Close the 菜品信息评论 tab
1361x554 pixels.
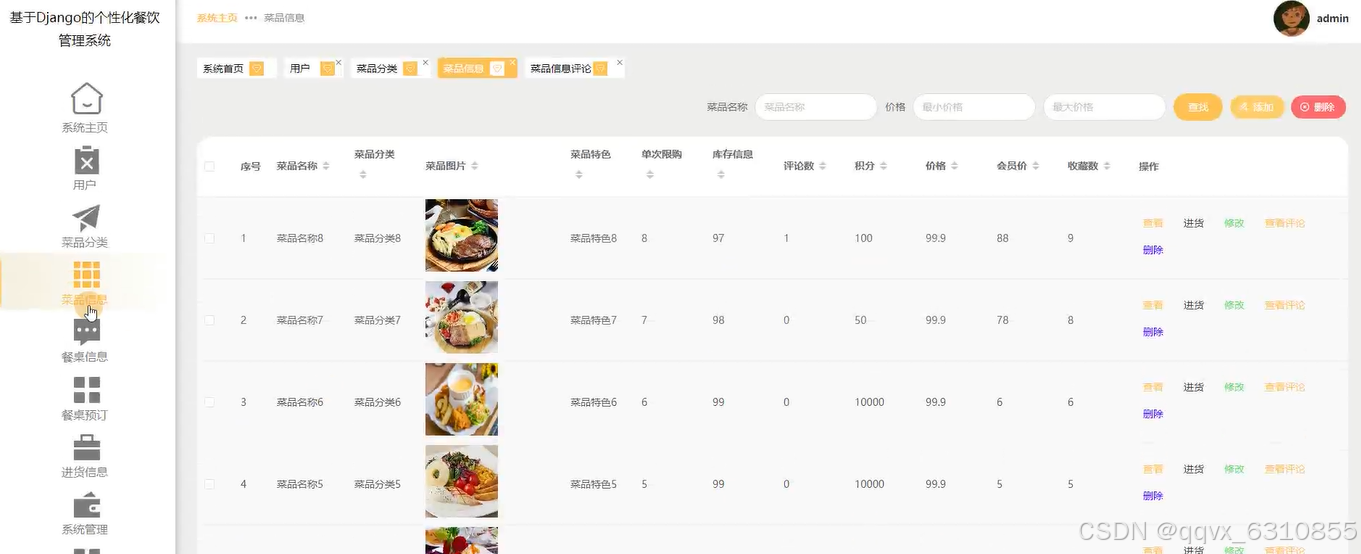[620, 63]
